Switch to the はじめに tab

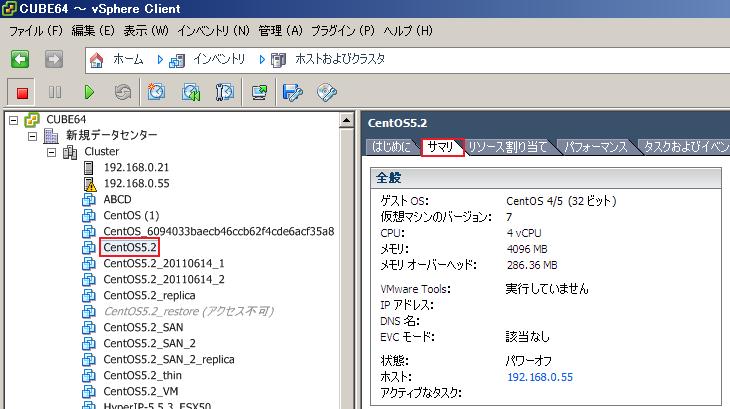[391, 147]
